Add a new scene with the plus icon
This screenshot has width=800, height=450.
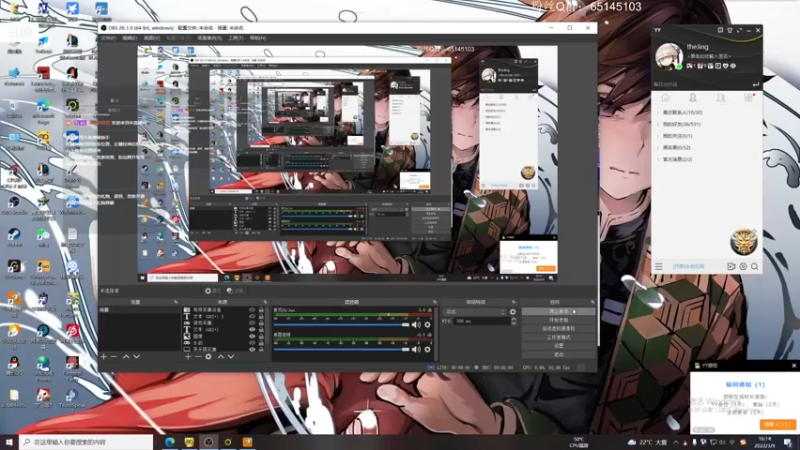(104, 357)
